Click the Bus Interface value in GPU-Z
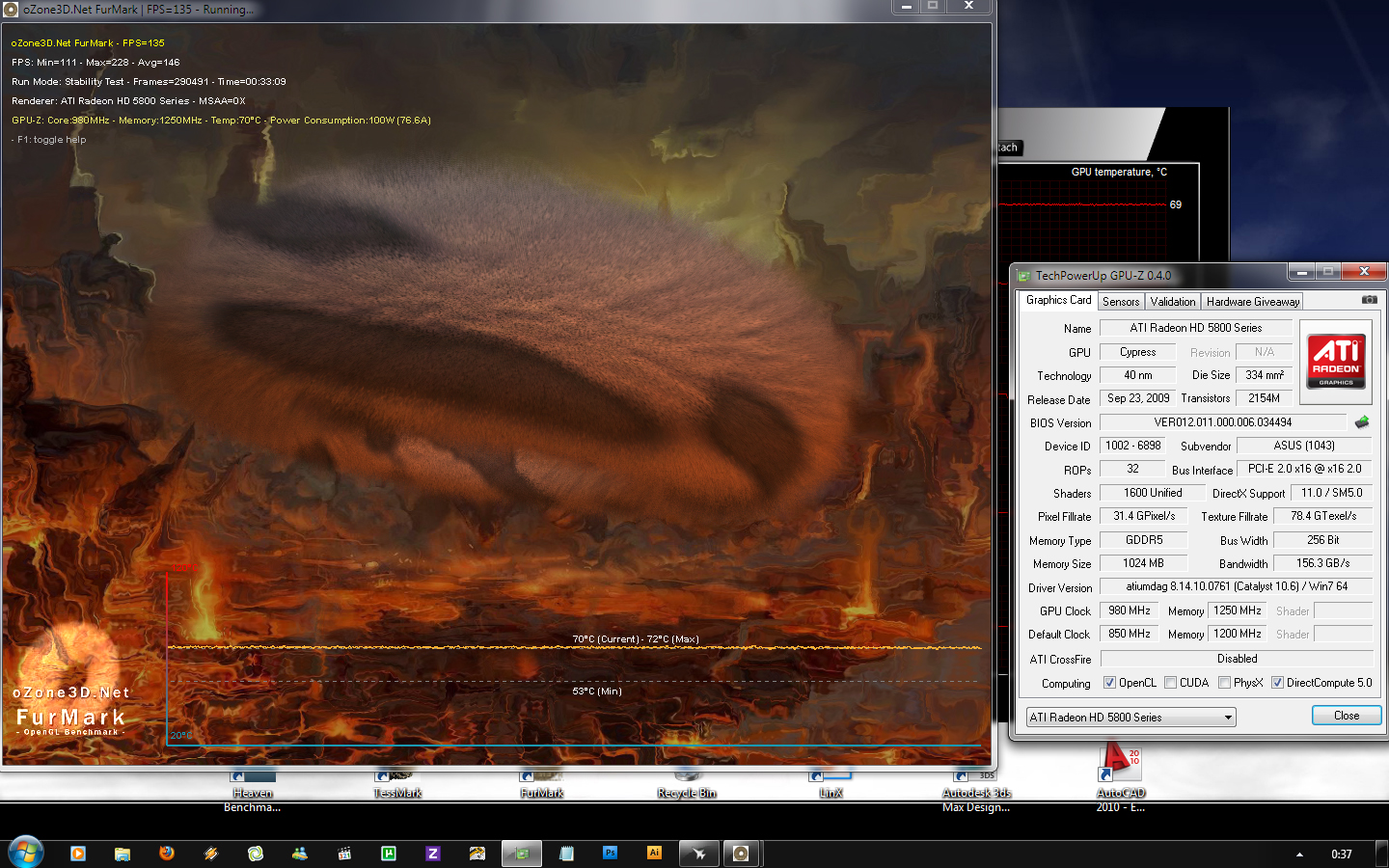The height and width of the screenshot is (868, 1389). tap(1304, 469)
